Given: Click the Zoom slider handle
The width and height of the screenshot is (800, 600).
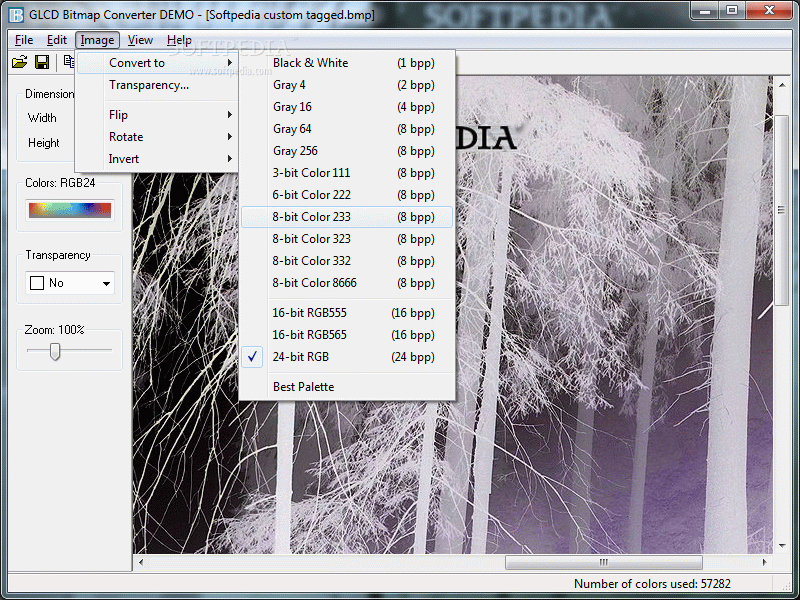Looking at the screenshot, I should tap(55, 351).
